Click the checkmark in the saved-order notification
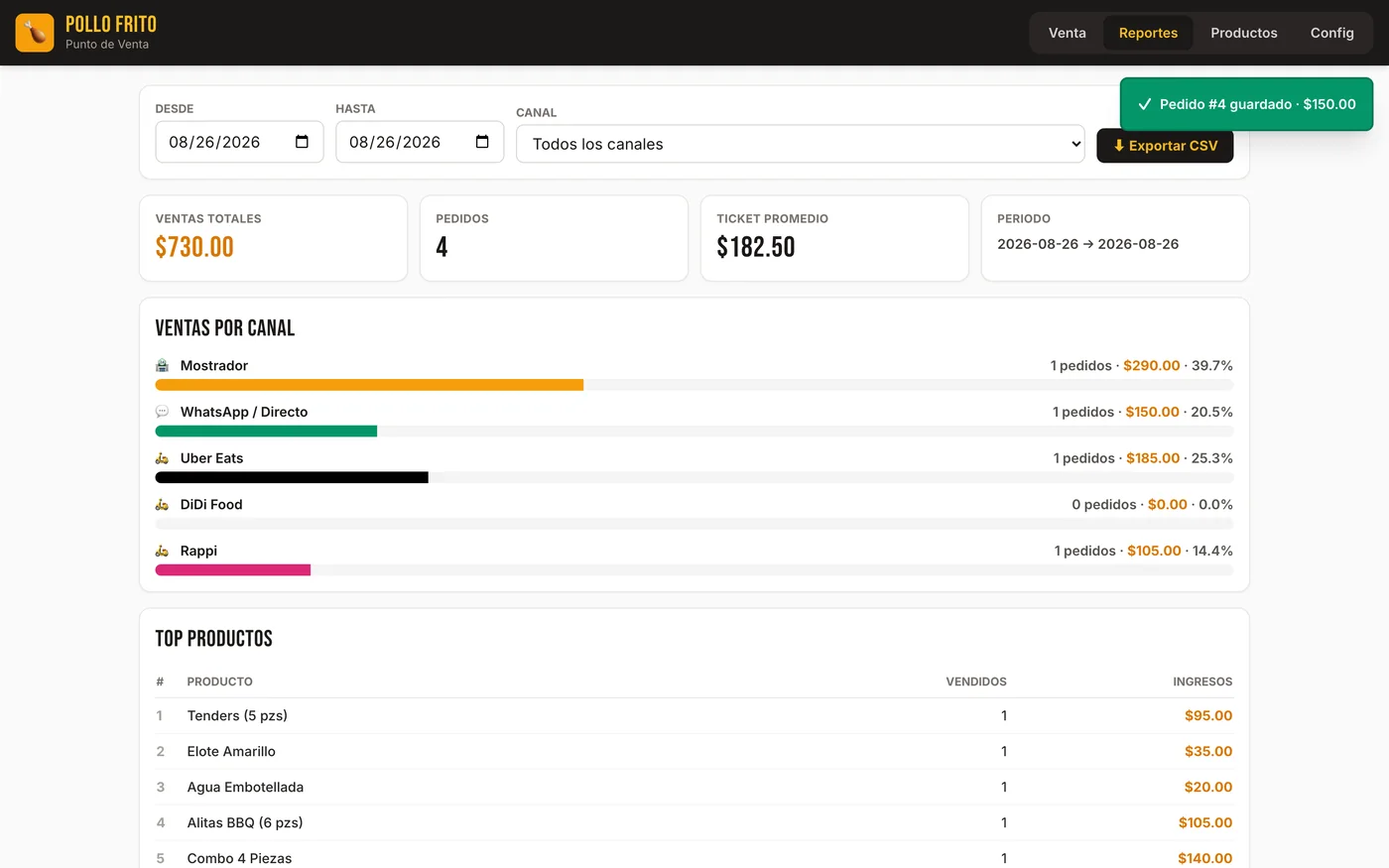 coord(1145,104)
